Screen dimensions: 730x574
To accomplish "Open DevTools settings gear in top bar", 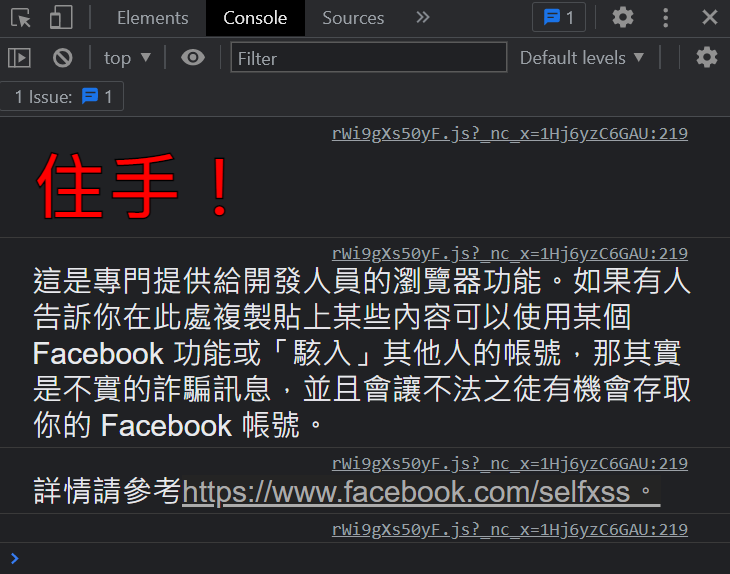I will coord(622,18).
